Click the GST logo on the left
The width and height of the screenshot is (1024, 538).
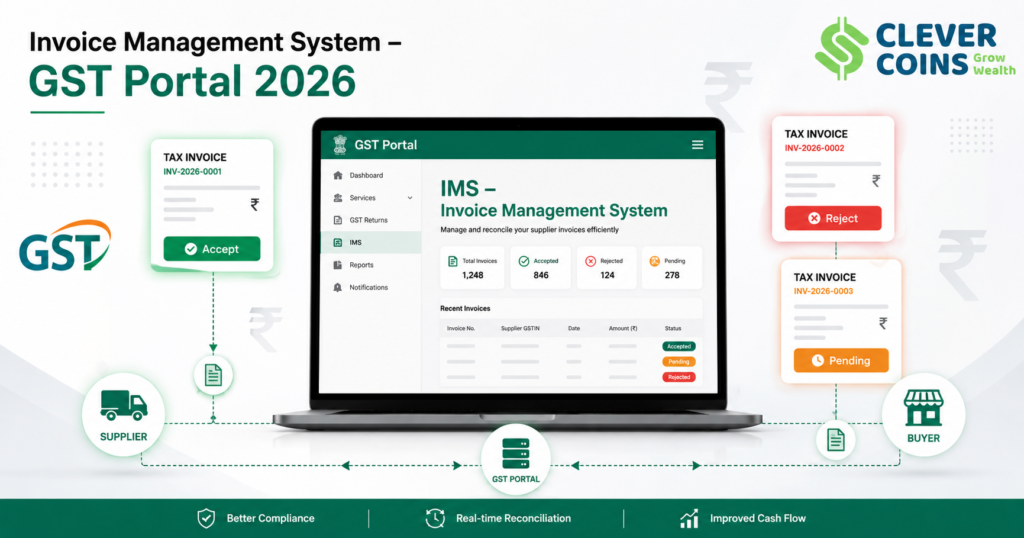65,246
